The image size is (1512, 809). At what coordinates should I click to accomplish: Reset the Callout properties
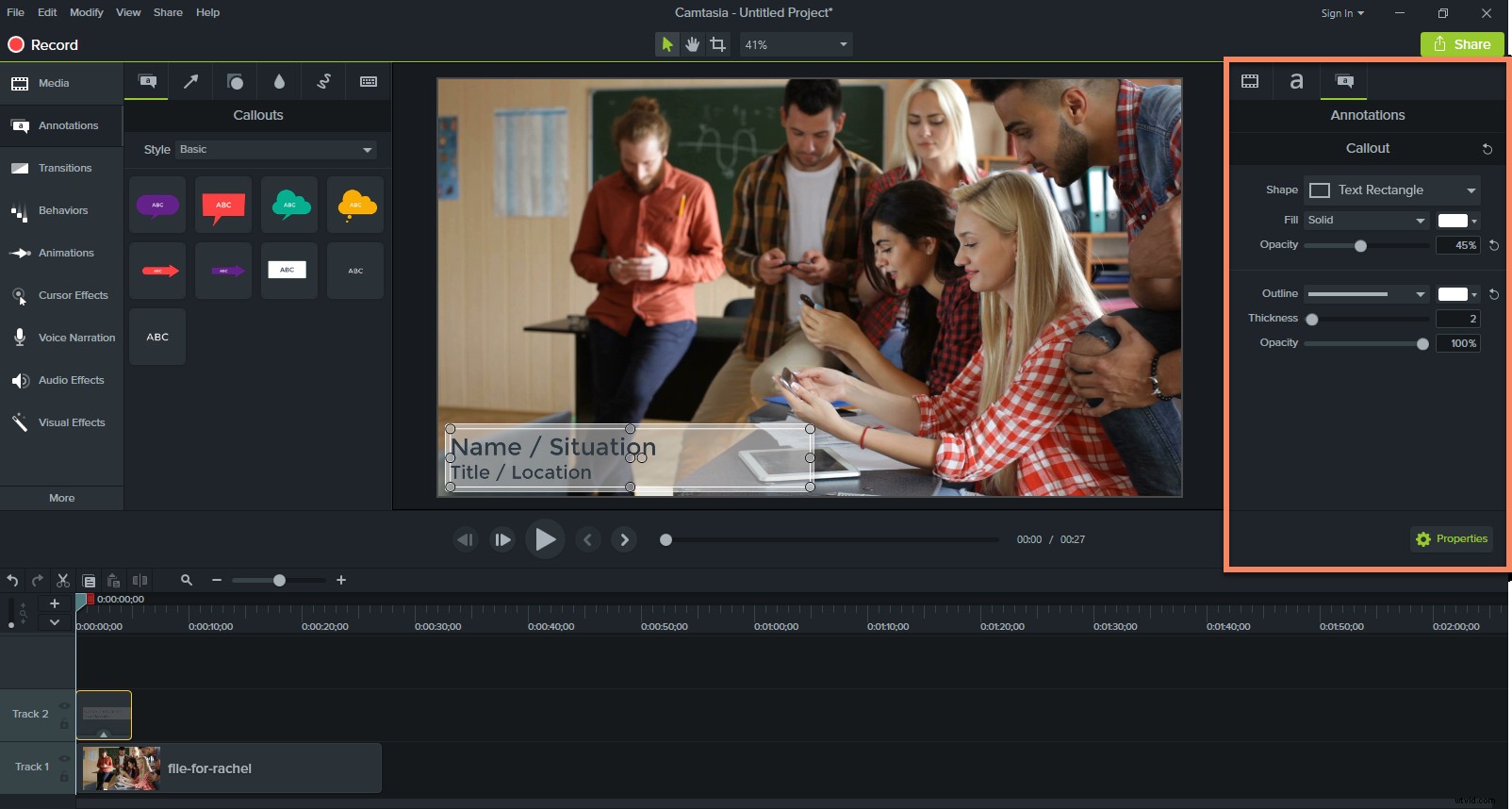point(1487,149)
